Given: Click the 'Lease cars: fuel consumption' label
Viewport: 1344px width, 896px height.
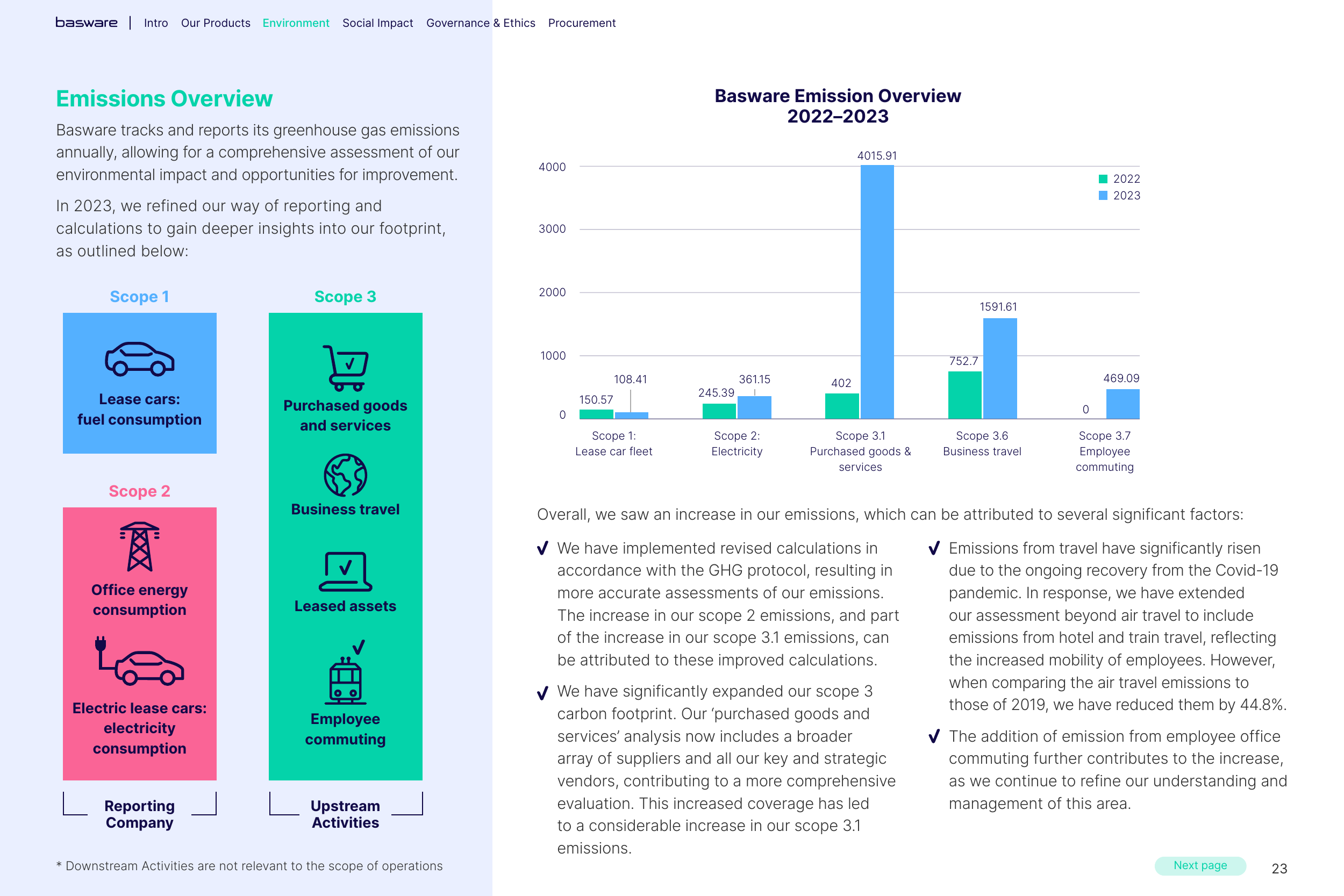Looking at the screenshot, I should [139, 409].
